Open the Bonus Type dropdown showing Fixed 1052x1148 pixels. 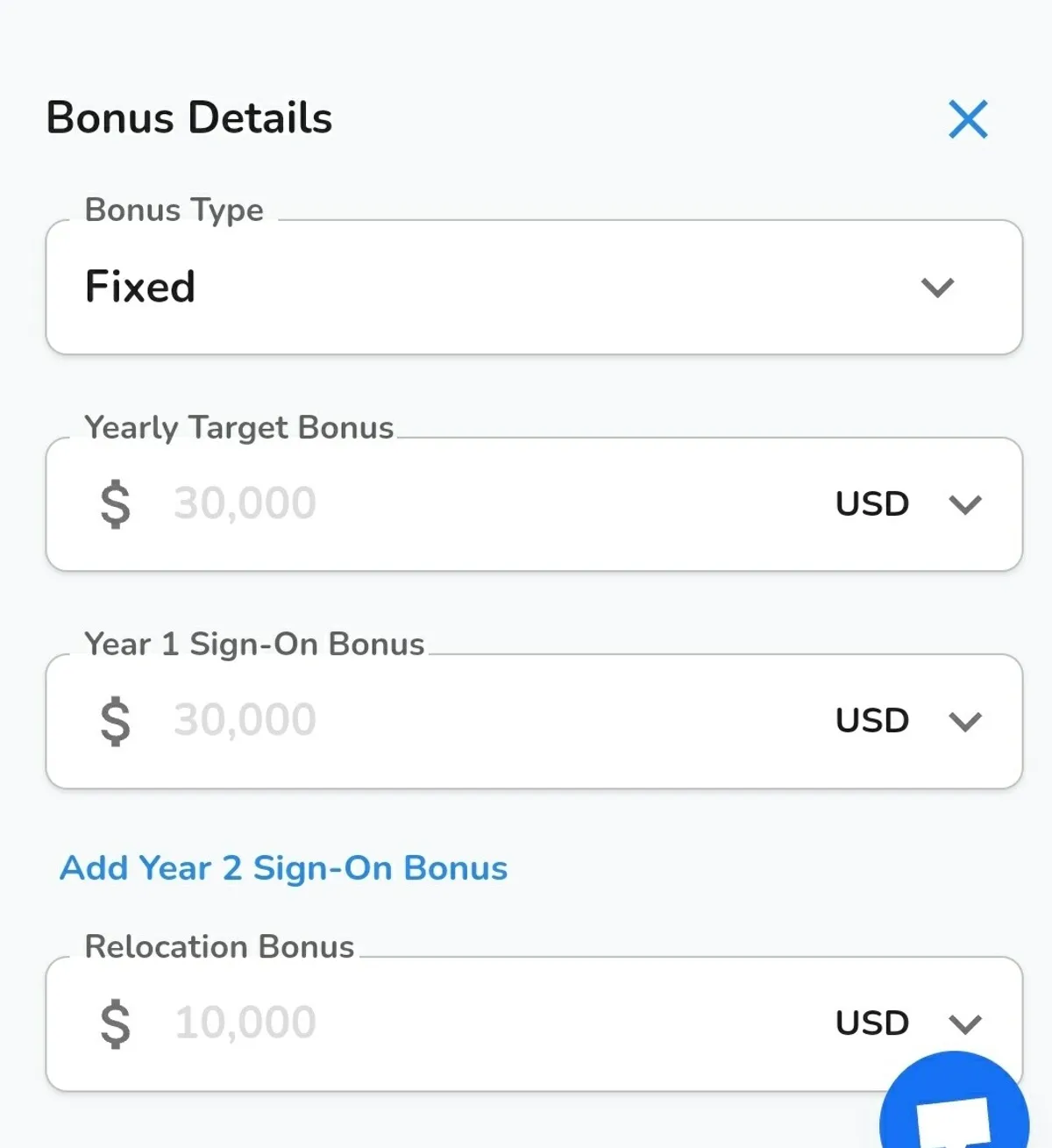491,287
